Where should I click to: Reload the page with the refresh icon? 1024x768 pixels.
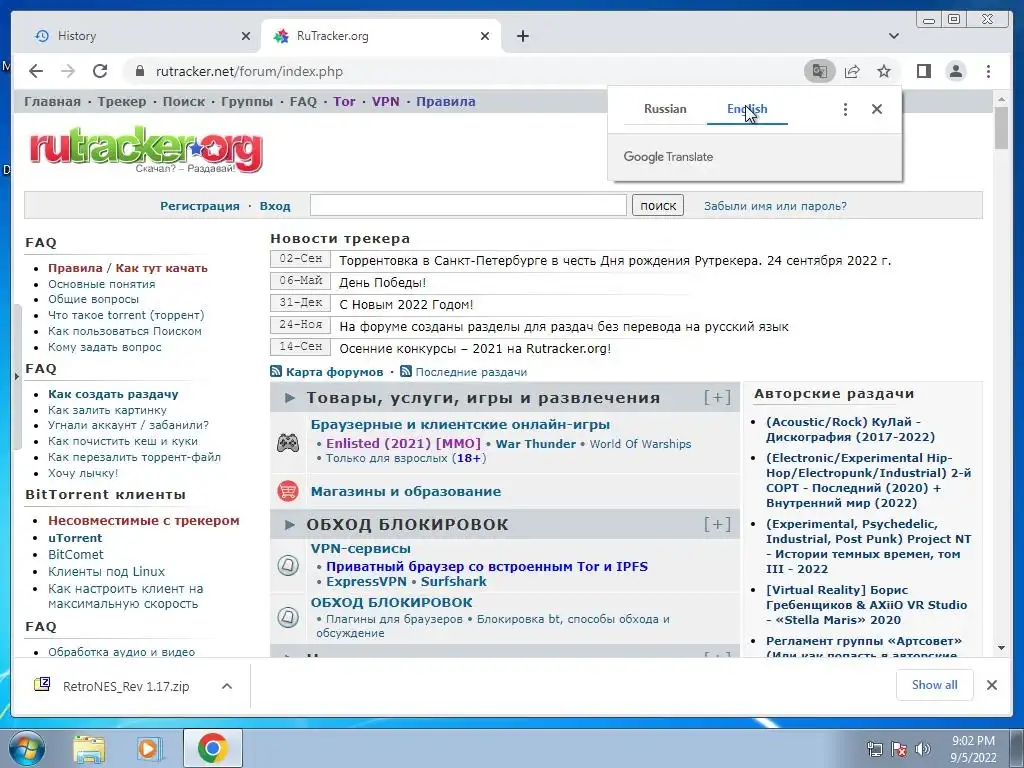click(x=100, y=71)
